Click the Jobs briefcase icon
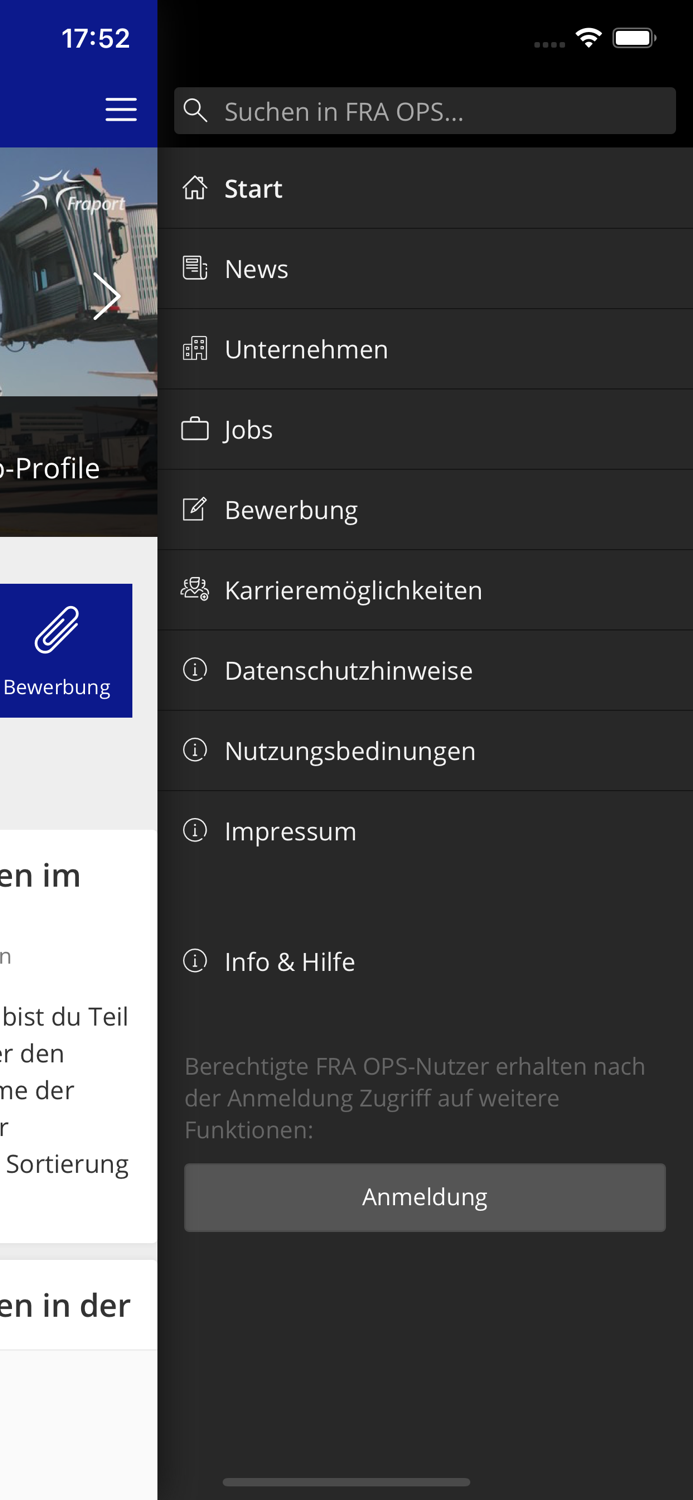 pyautogui.click(x=196, y=428)
